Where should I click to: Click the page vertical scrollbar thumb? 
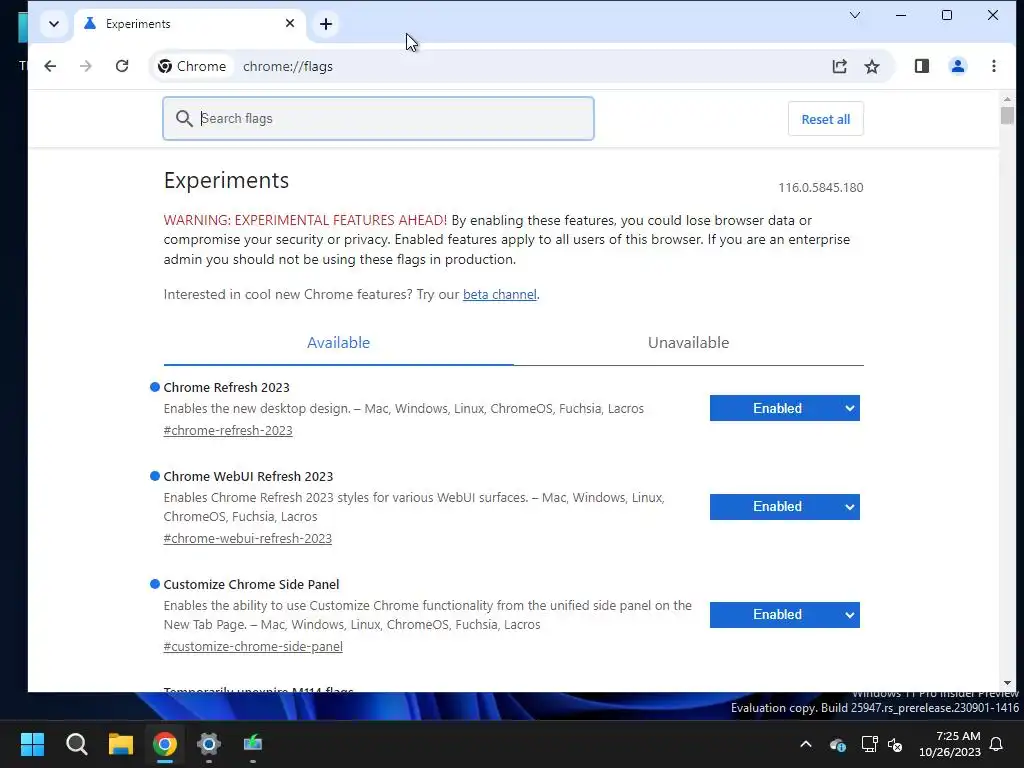pyautogui.click(x=1006, y=116)
